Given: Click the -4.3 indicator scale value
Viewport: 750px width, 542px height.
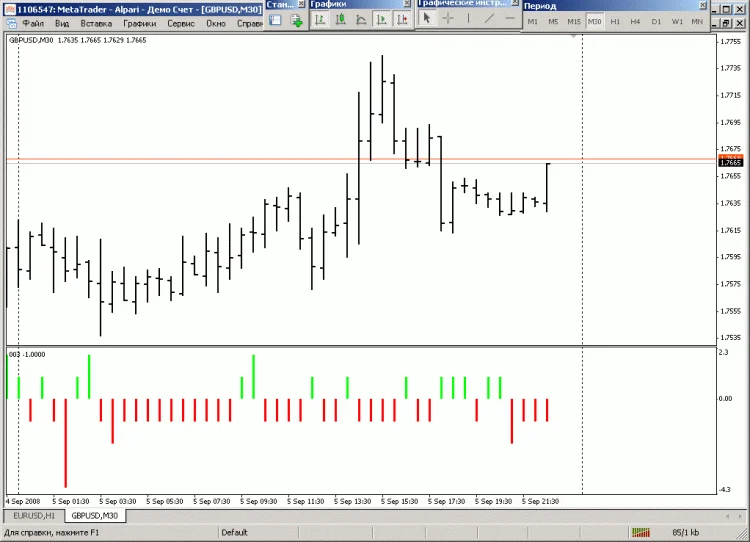Looking at the screenshot, I should click(725, 489).
